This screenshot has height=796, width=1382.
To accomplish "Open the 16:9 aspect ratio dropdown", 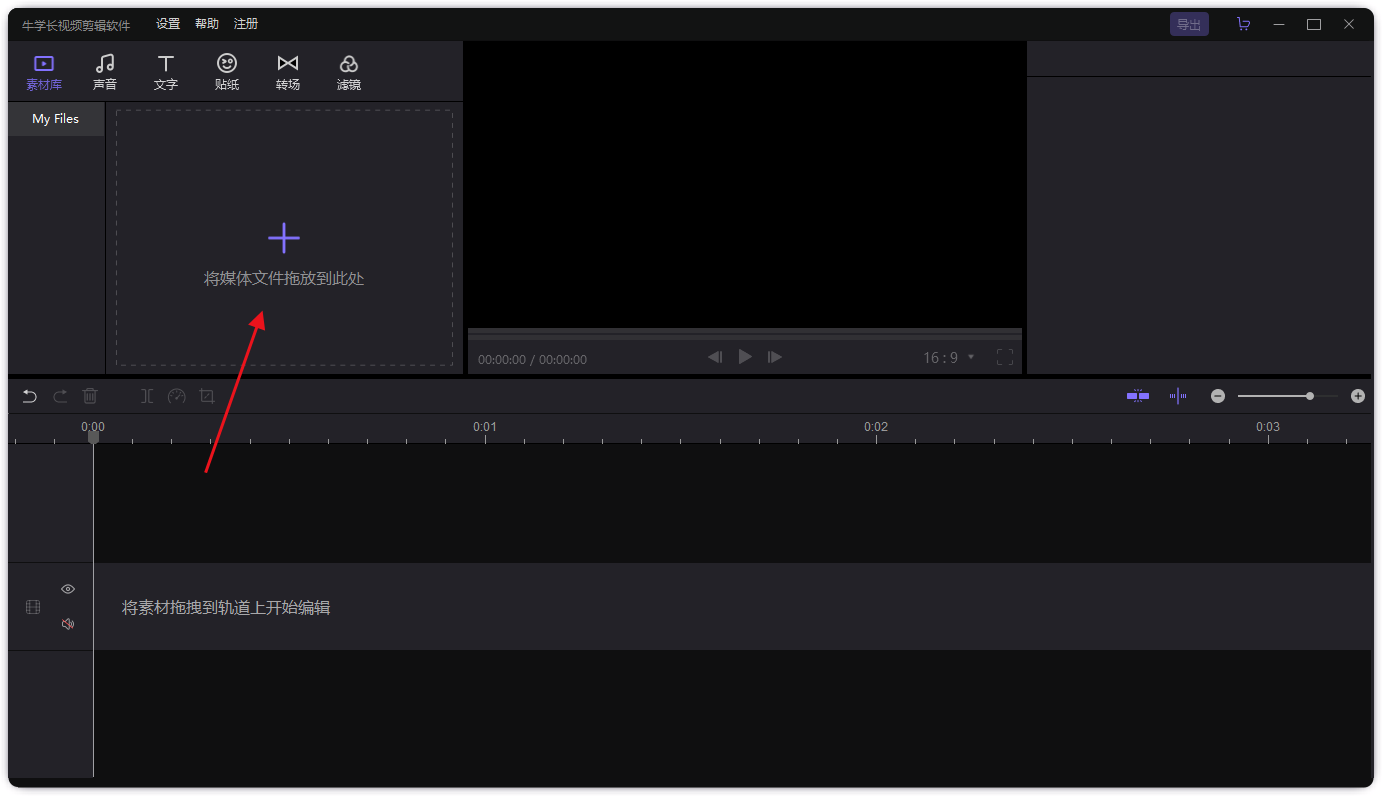I will [948, 358].
